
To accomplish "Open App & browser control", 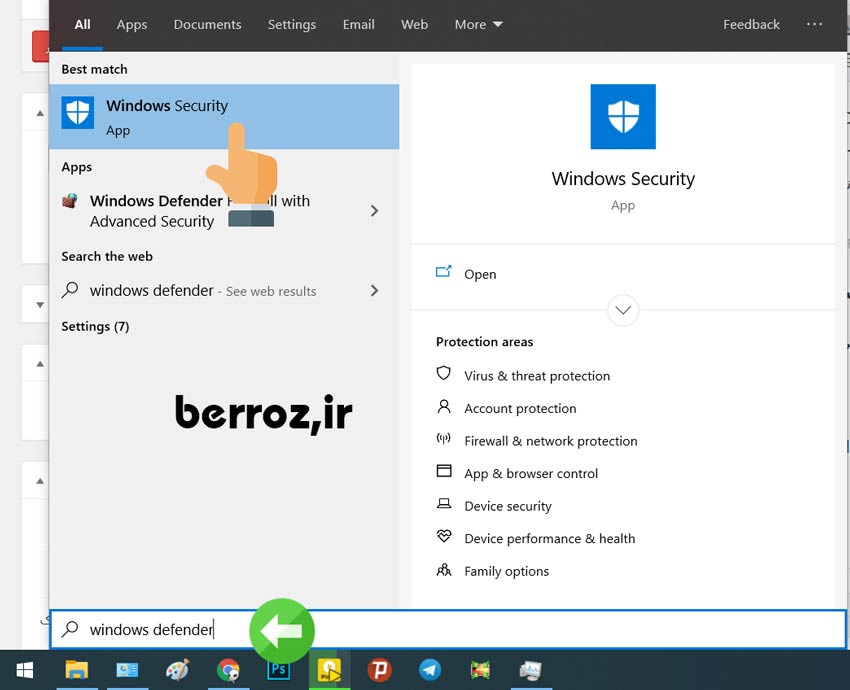I will (x=530, y=473).
